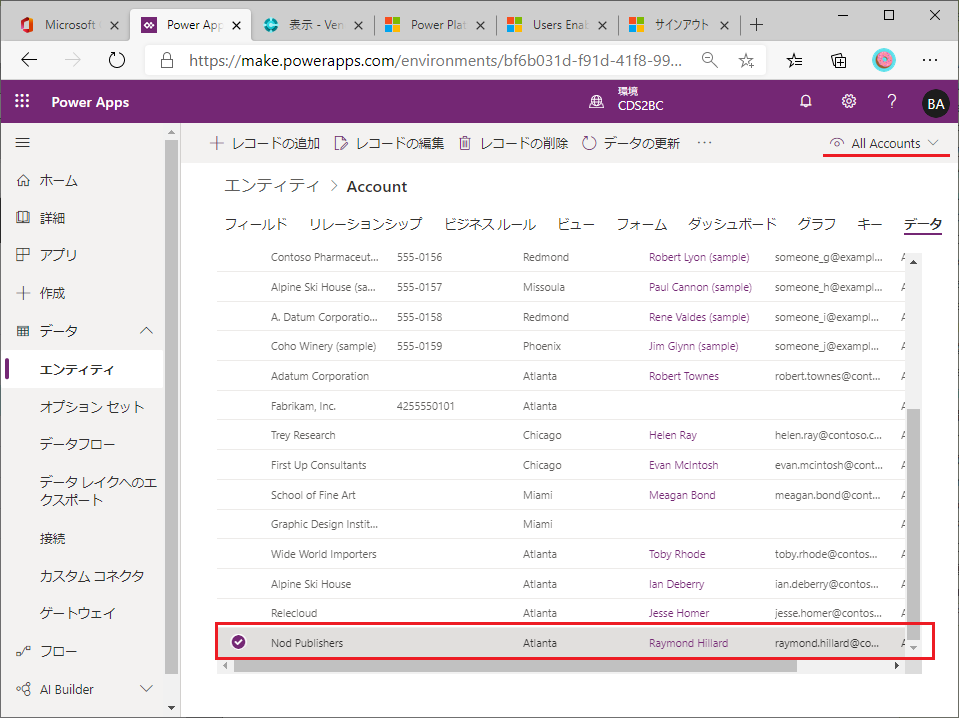959x718 pixels.
Task: Click レコードの追加 to add a record
Action: click(265, 143)
